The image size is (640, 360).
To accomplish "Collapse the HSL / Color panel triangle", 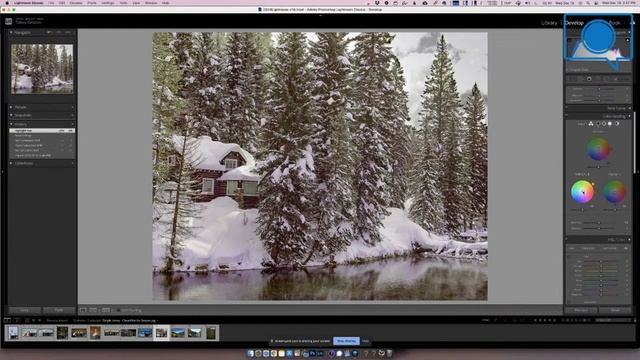I will pyautogui.click(x=630, y=240).
